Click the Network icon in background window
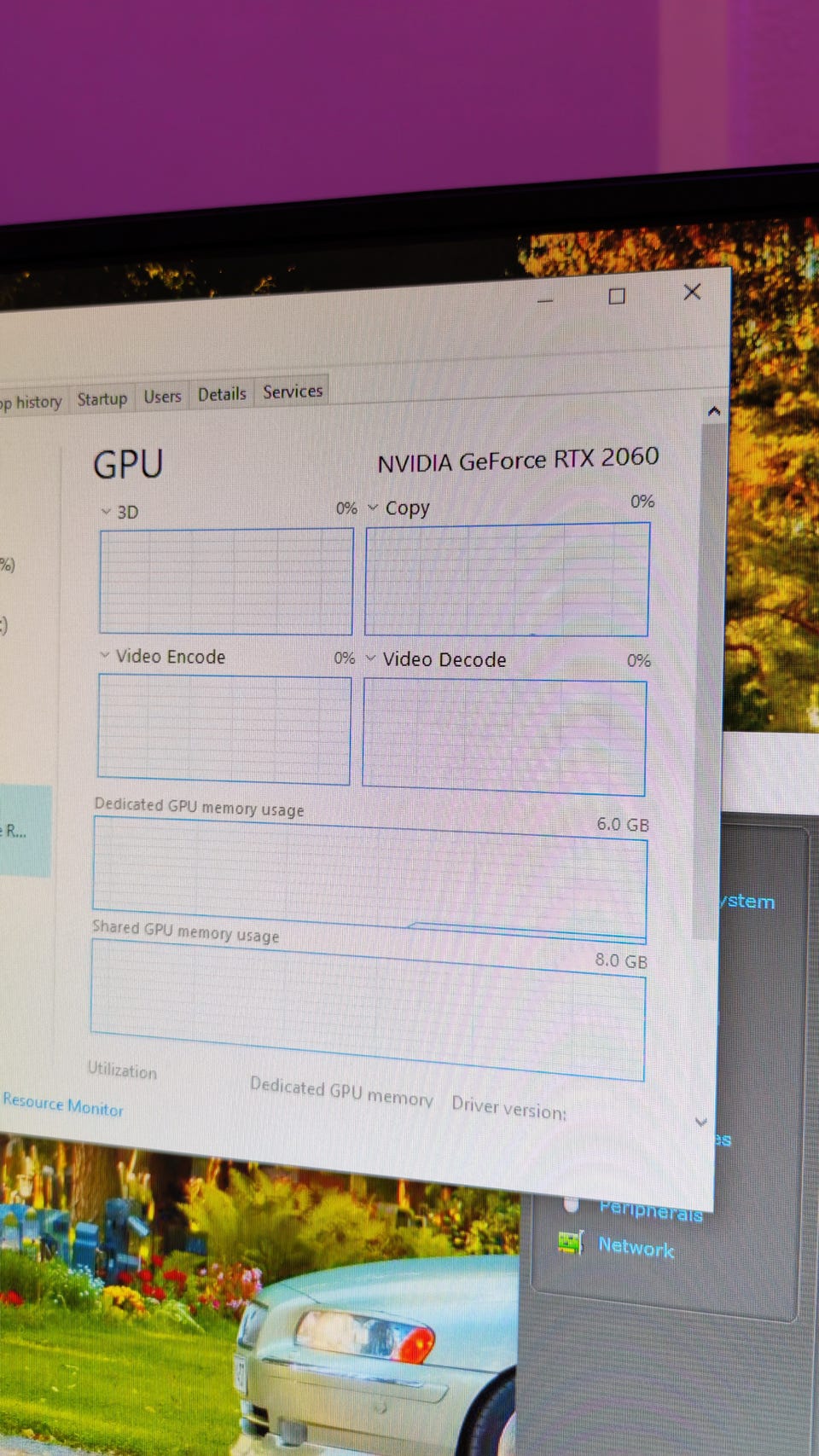This screenshot has height=1456, width=819. (571, 1243)
